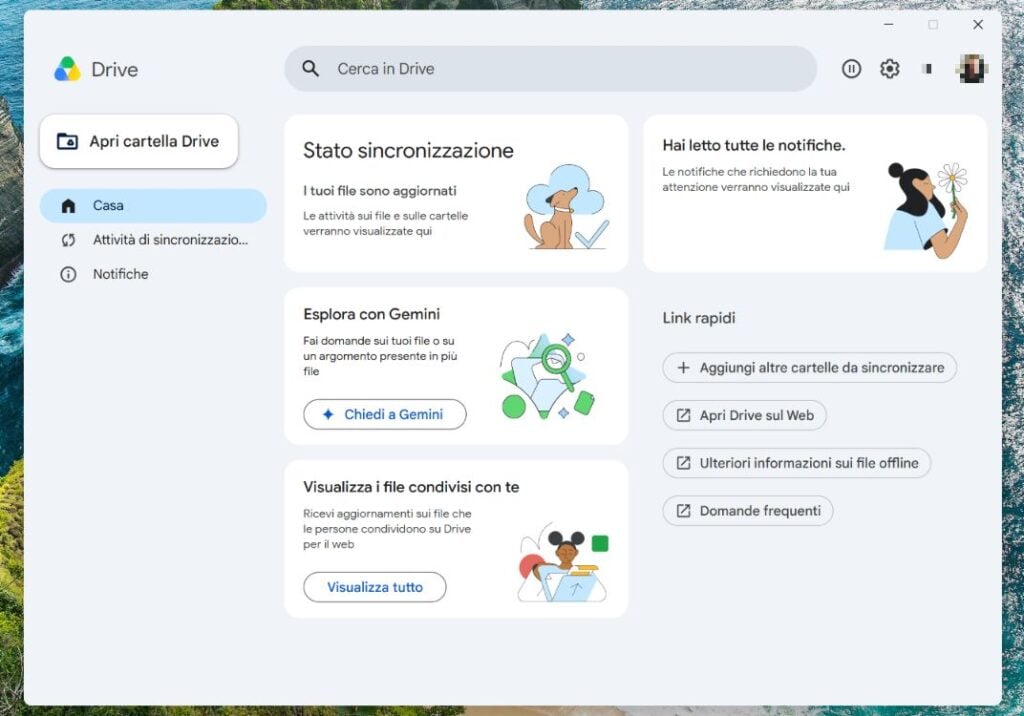Click the Stato sincronizzazione heading
Image resolution: width=1024 pixels, height=716 pixels.
click(x=408, y=151)
